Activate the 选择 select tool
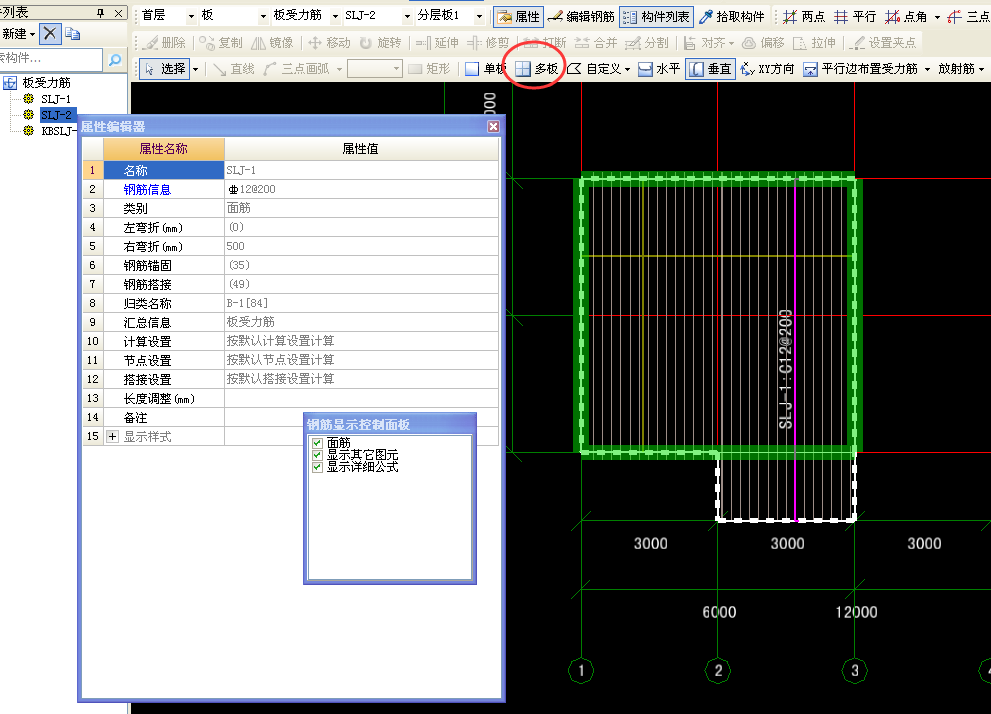 click(164, 68)
